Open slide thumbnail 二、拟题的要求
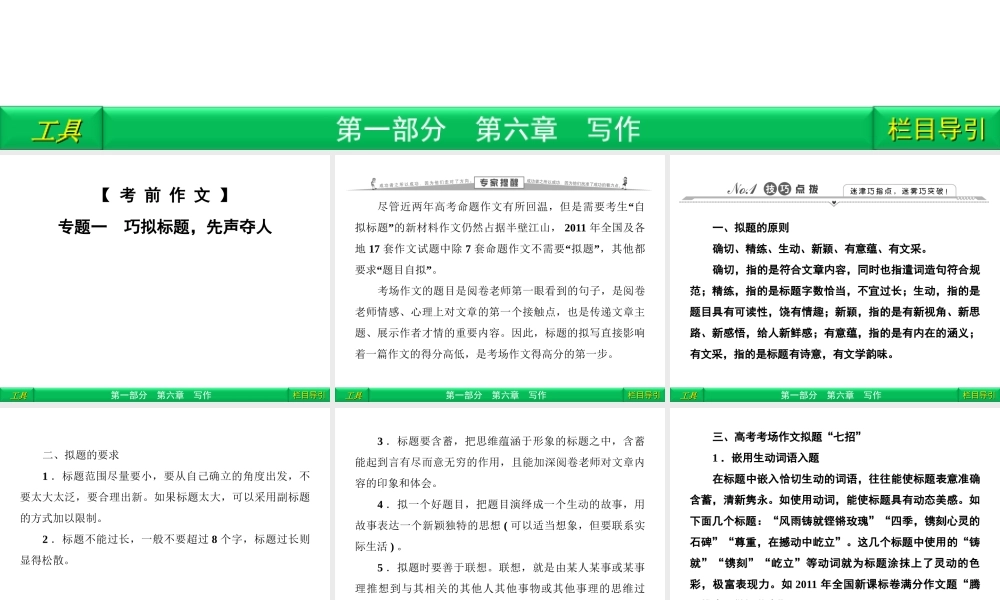 (165, 504)
